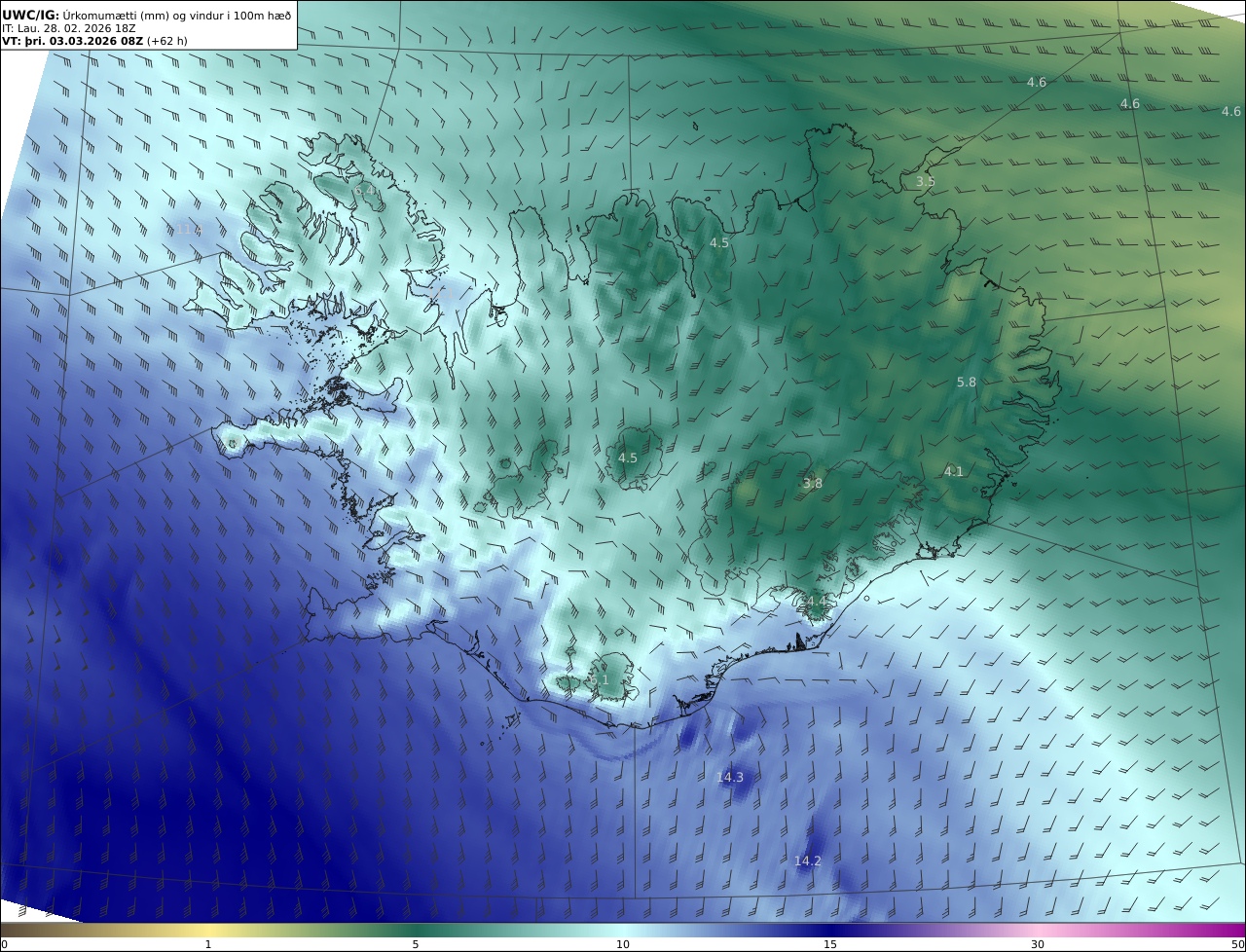Click the colorbar tick label 5

point(416,944)
